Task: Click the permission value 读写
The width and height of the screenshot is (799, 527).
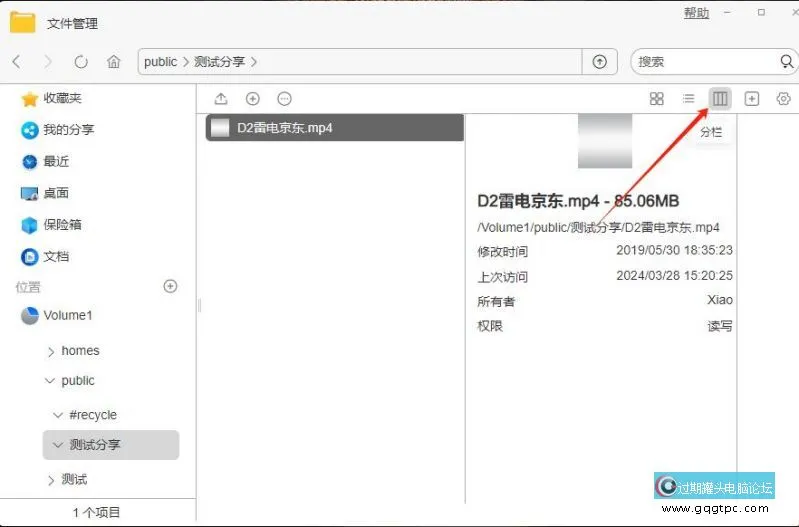Action: tap(720, 326)
